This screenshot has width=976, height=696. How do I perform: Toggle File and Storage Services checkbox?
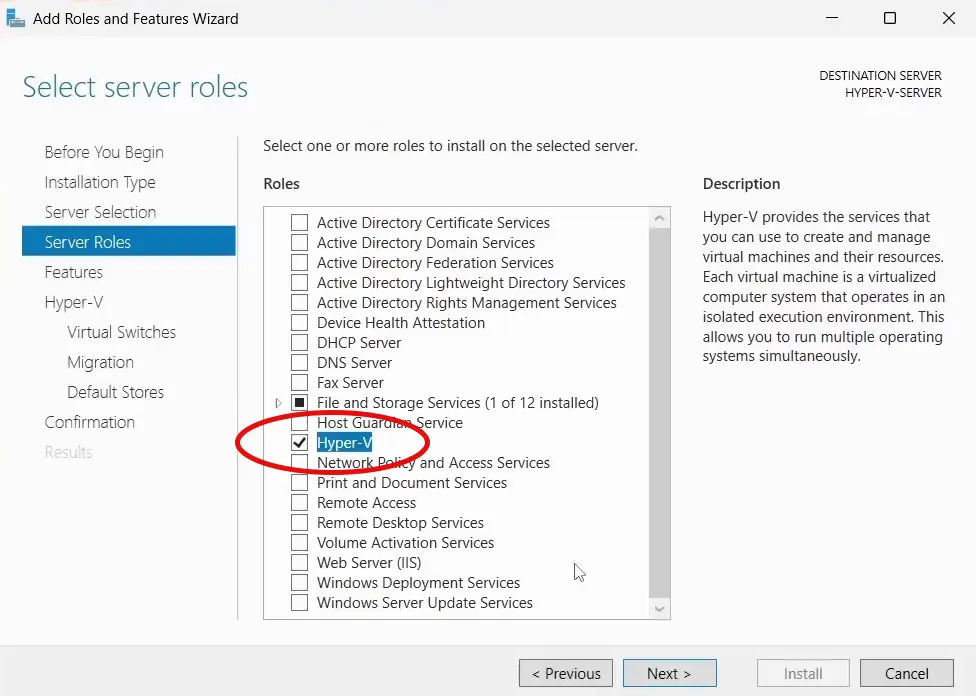tap(299, 402)
